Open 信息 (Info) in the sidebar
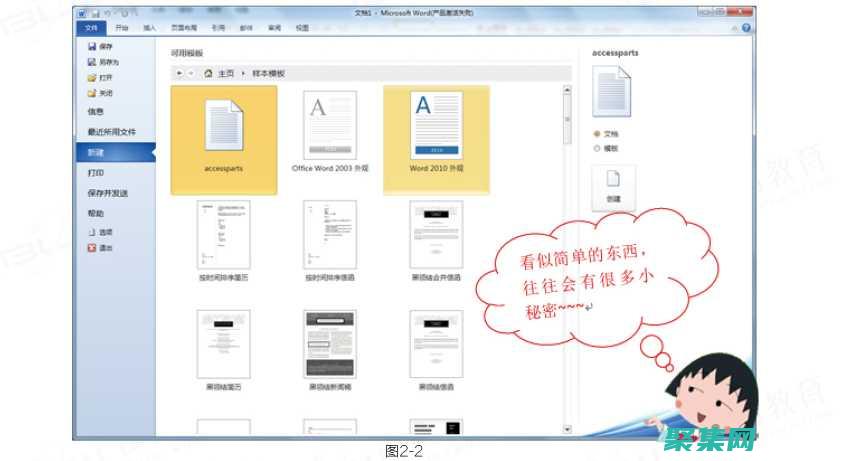The image size is (844, 461). coord(95,111)
